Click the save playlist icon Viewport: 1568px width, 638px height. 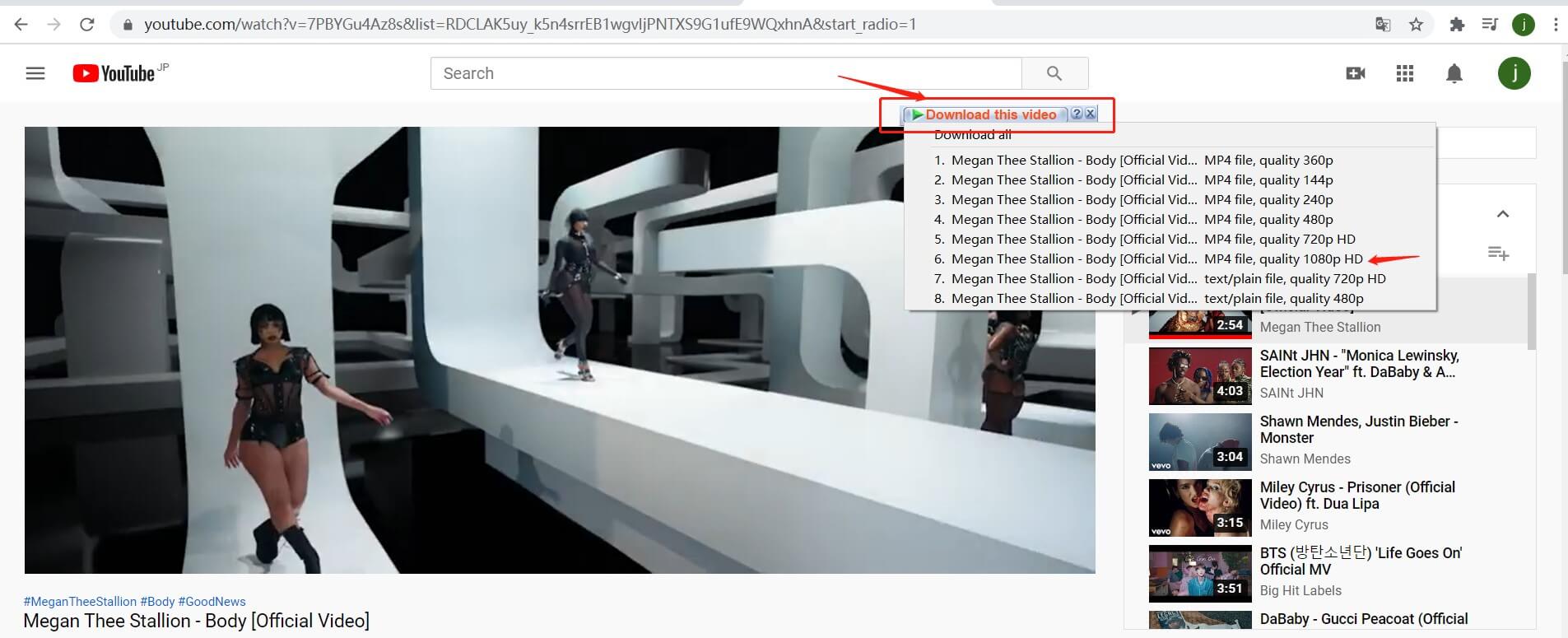1499,253
